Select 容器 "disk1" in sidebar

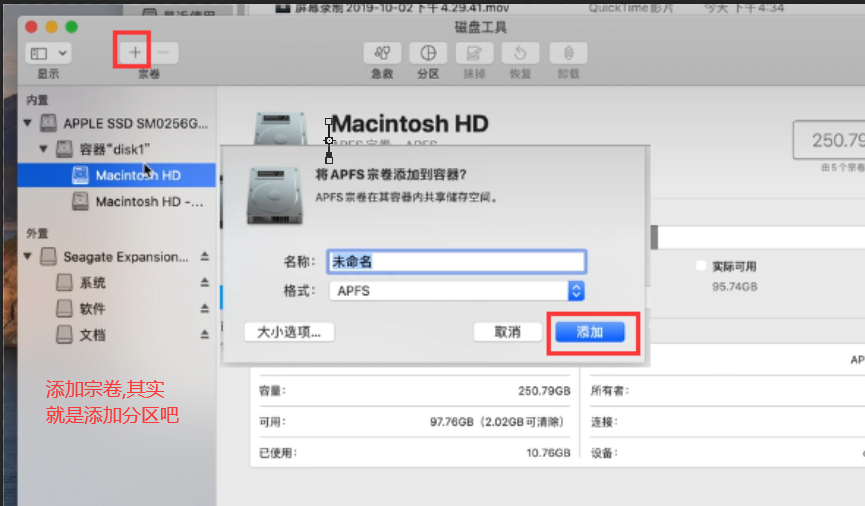[x=116, y=149]
